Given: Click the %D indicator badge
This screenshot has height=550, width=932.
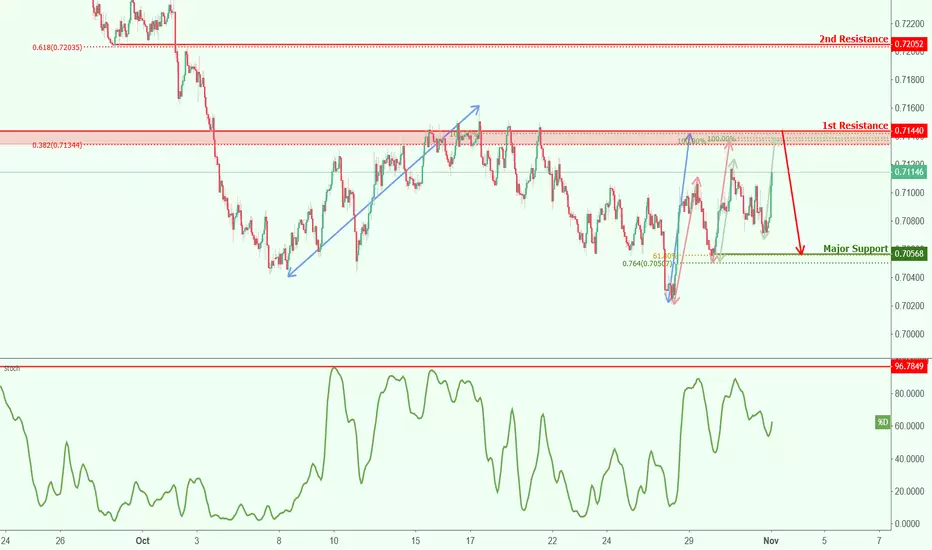Looking at the screenshot, I should 883,423.
